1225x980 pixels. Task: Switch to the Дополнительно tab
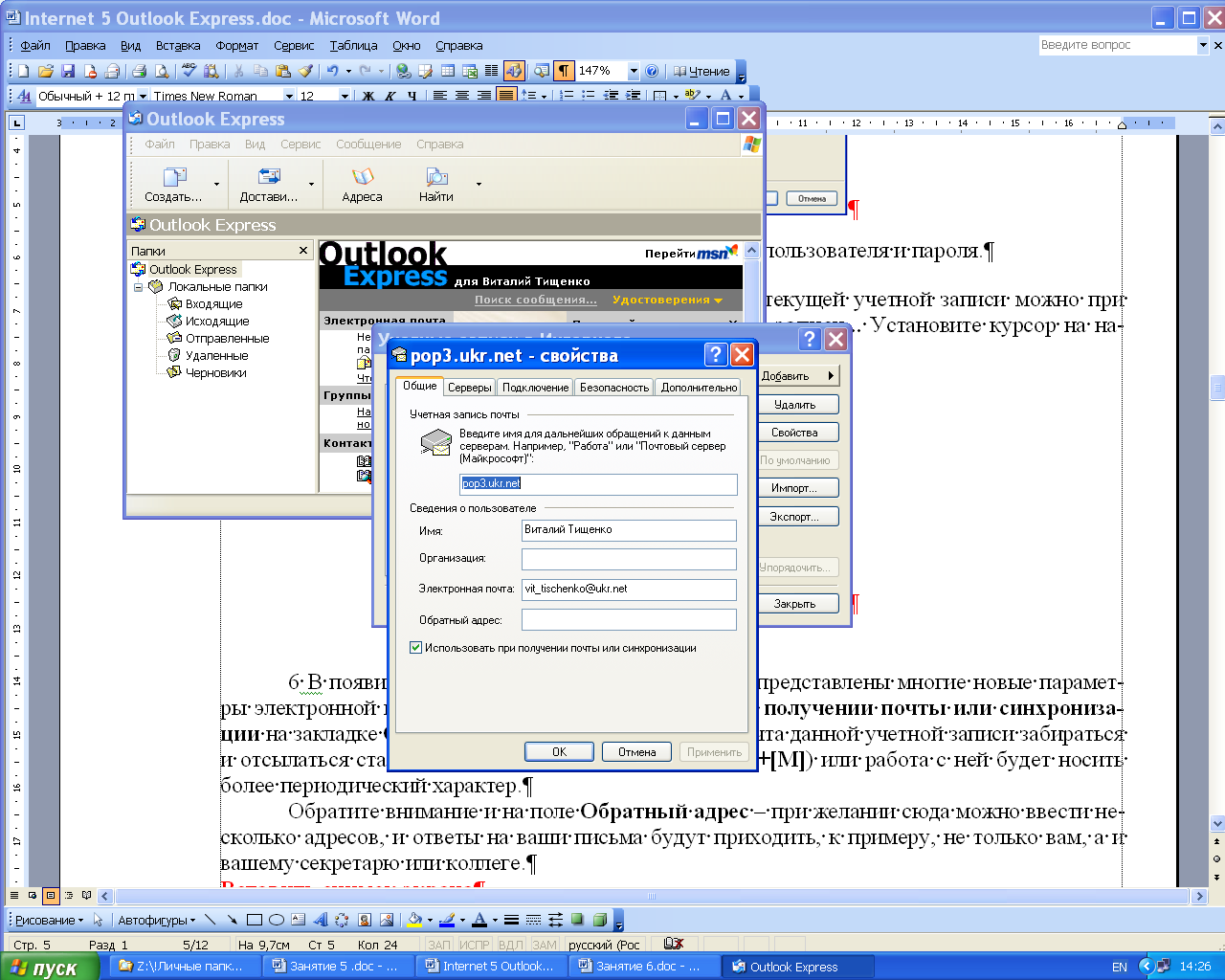click(x=699, y=388)
